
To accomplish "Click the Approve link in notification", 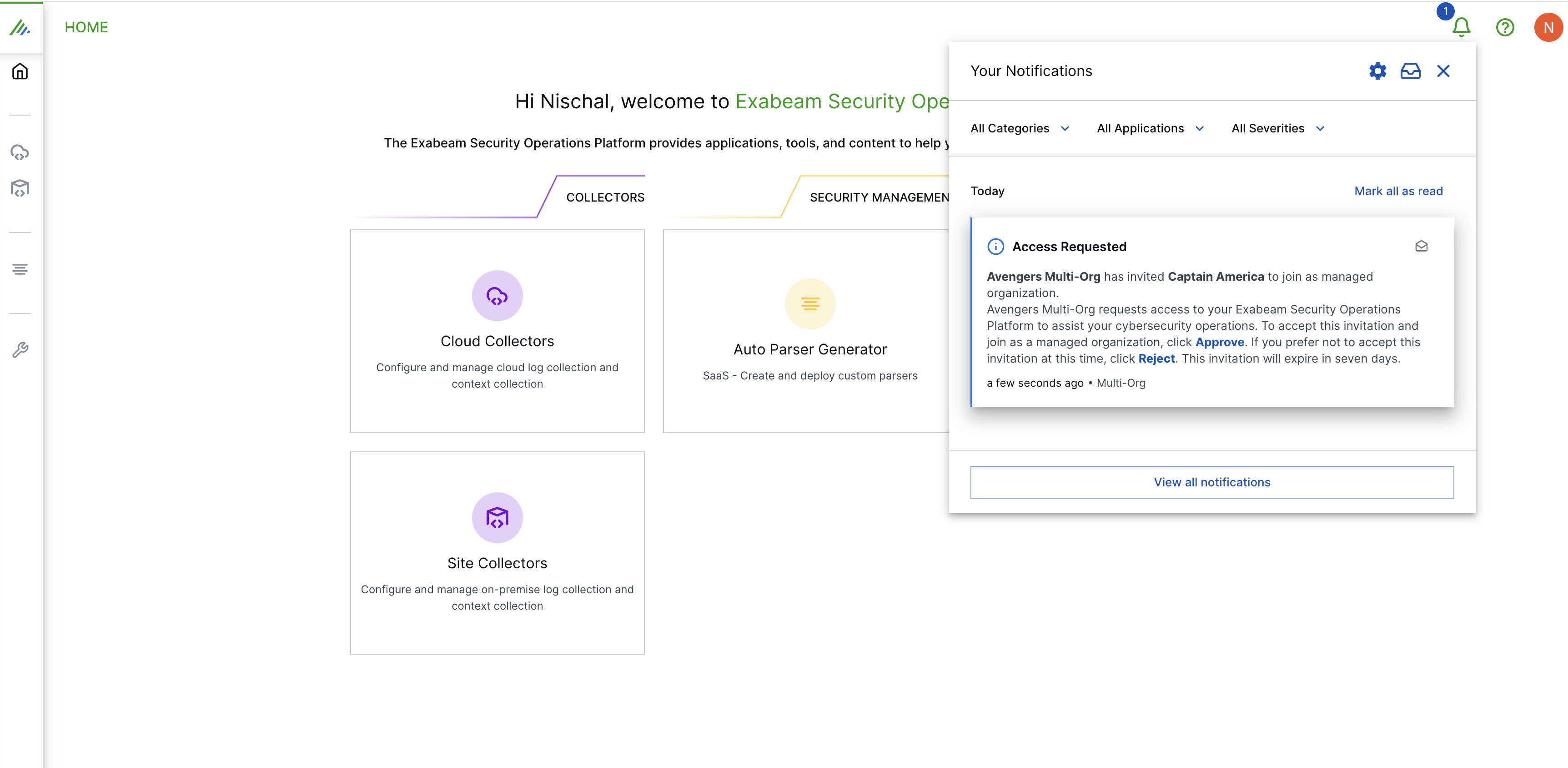I will pyautogui.click(x=1219, y=342).
